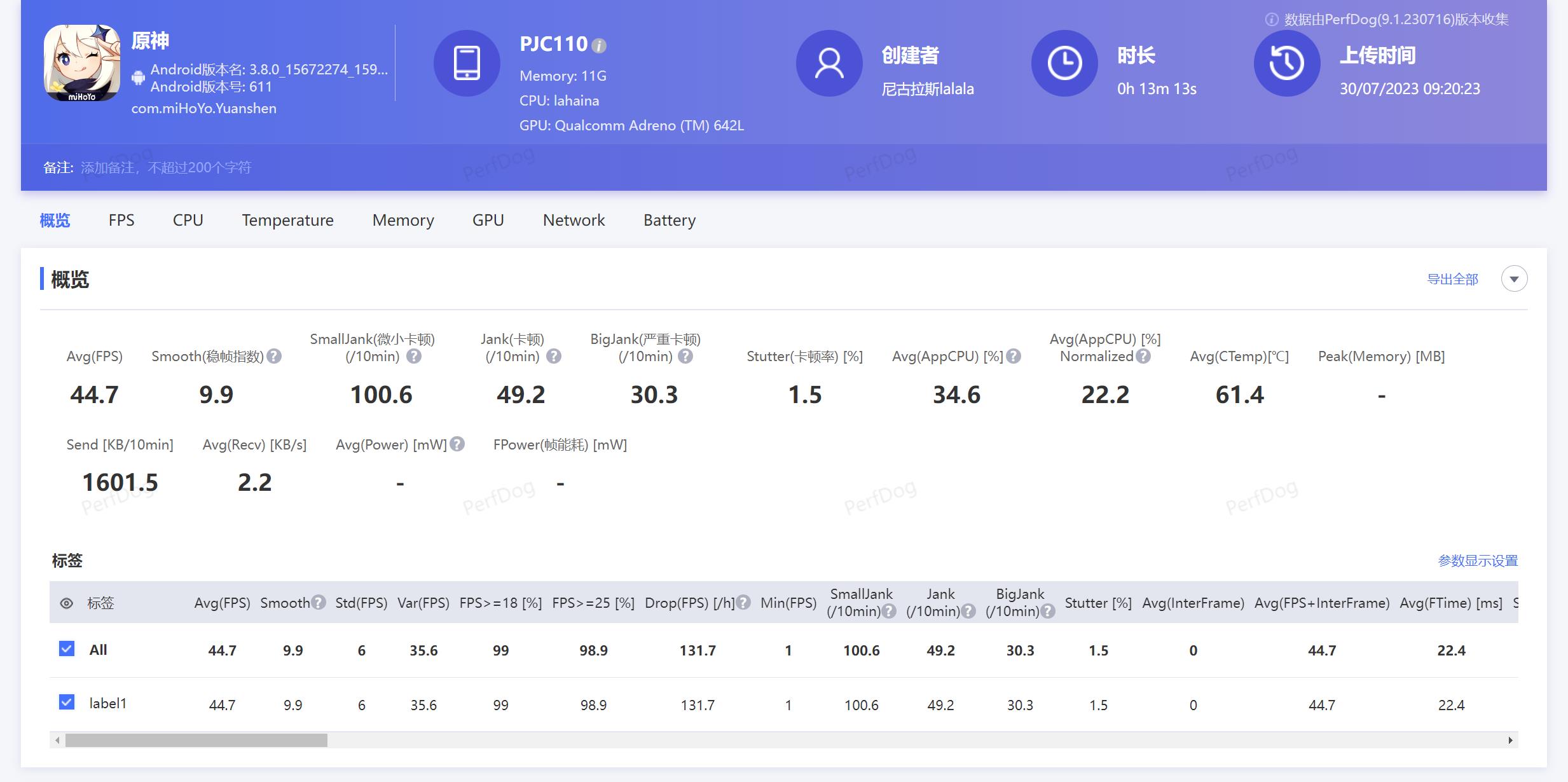Open the help icon beside SmallJank summary metric
Viewport: 1568px width, 782px height.
pos(414,356)
